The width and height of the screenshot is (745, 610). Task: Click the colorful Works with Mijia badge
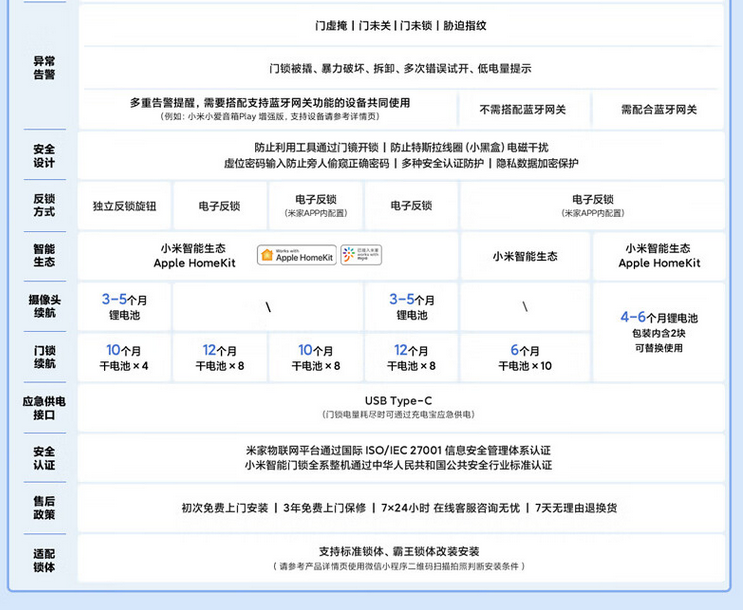tap(361, 255)
